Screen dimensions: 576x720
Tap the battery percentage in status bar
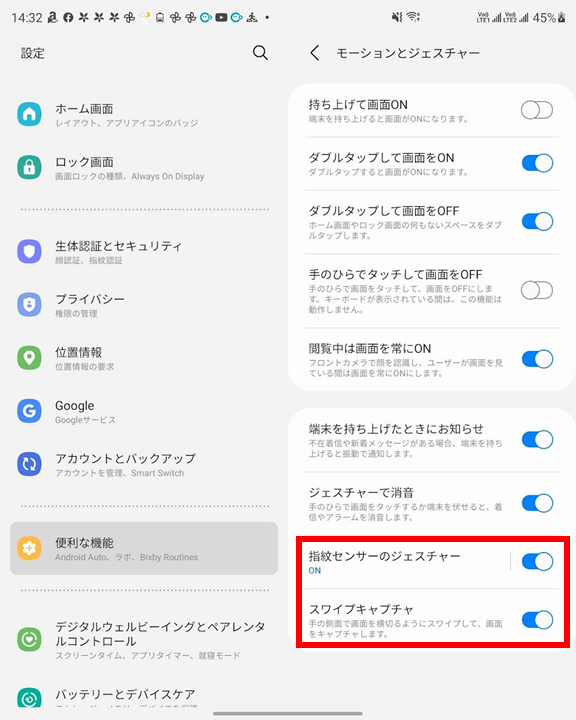point(544,18)
